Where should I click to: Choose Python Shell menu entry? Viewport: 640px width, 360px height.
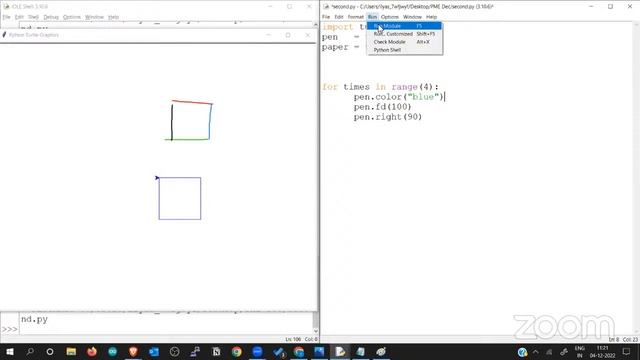(404, 50)
